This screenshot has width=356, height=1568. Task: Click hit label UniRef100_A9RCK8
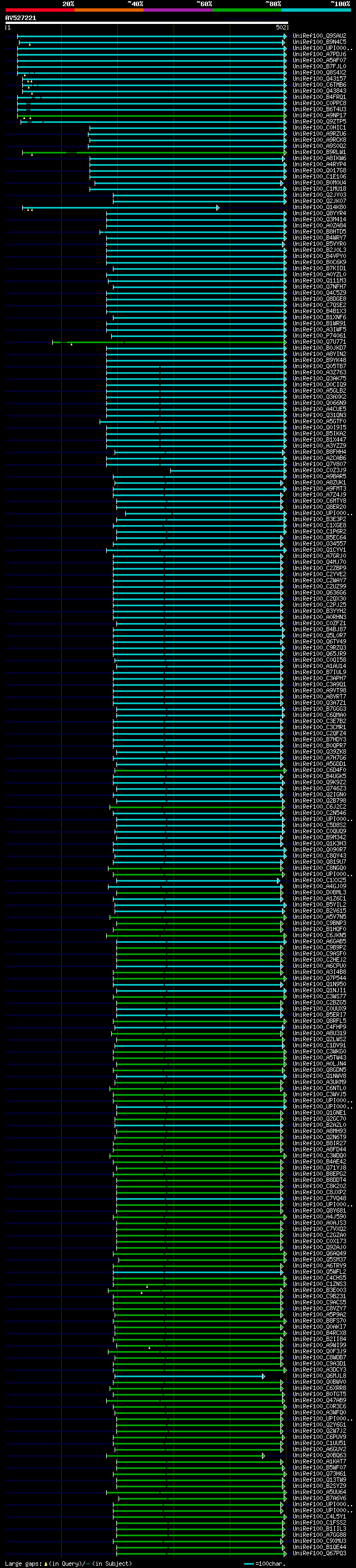coord(319,140)
